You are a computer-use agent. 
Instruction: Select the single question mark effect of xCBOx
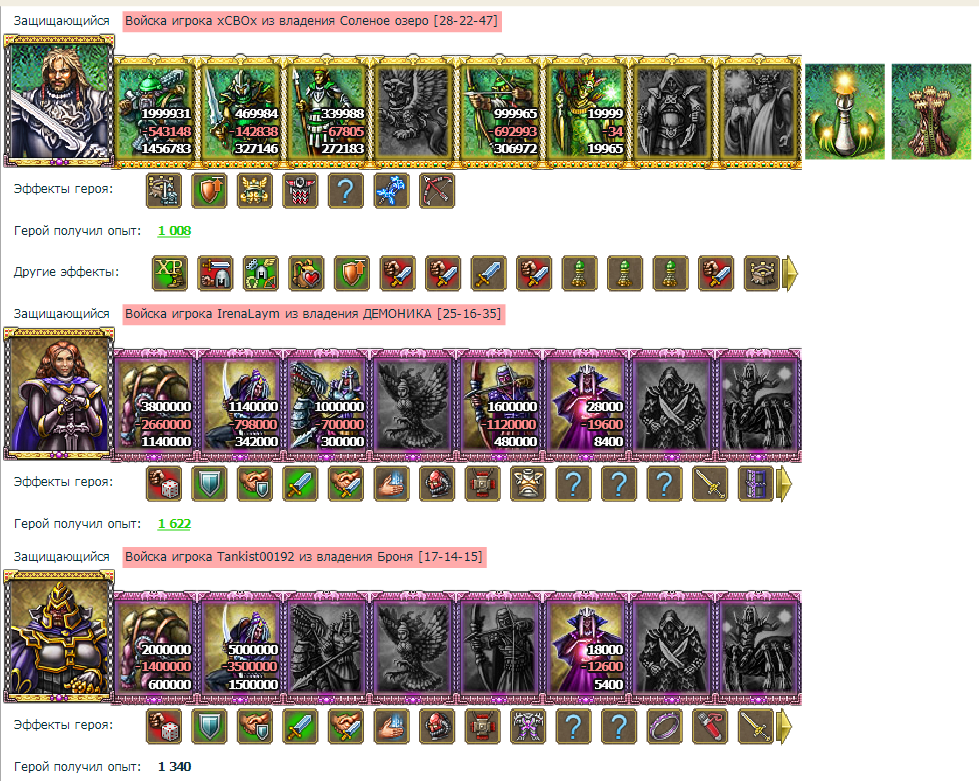point(346,190)
